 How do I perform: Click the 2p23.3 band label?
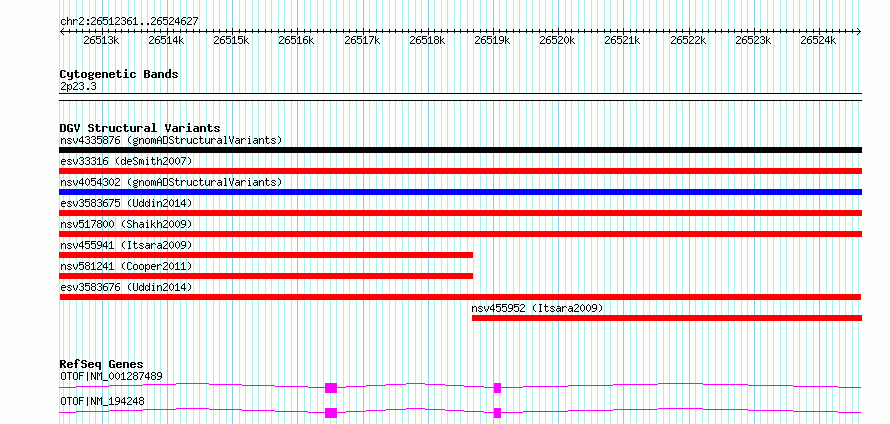point(78,86)
